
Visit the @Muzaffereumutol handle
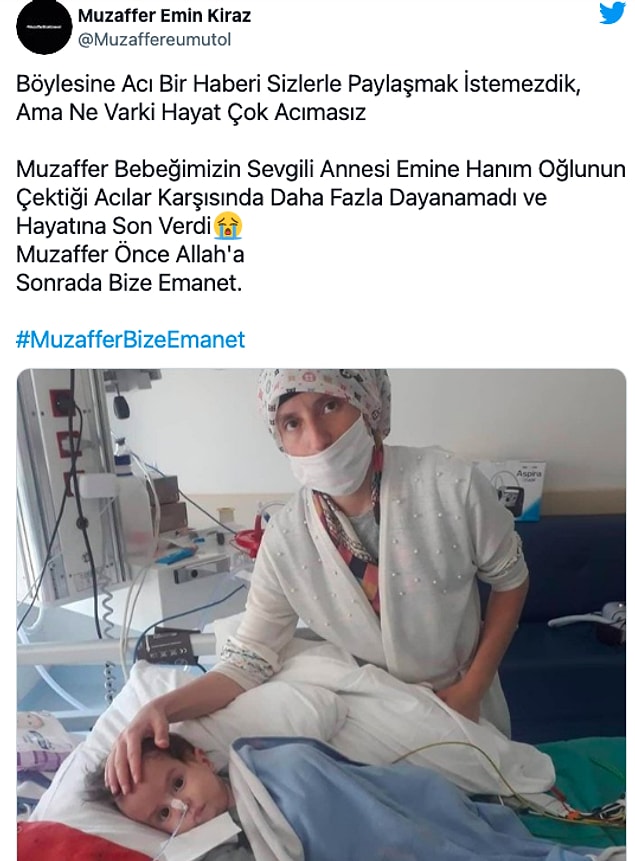pos(154,40)
